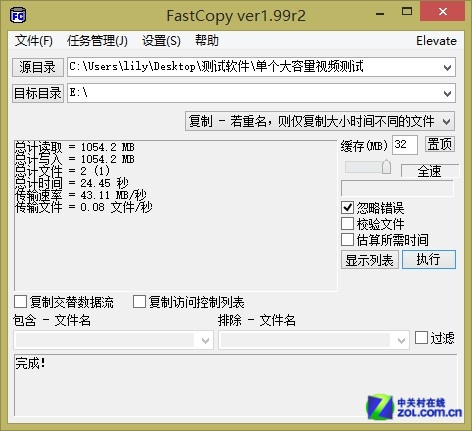Close the FastCopy window
Image resolution: width=472 pixels, height=431 pixels.
point(443,12)
